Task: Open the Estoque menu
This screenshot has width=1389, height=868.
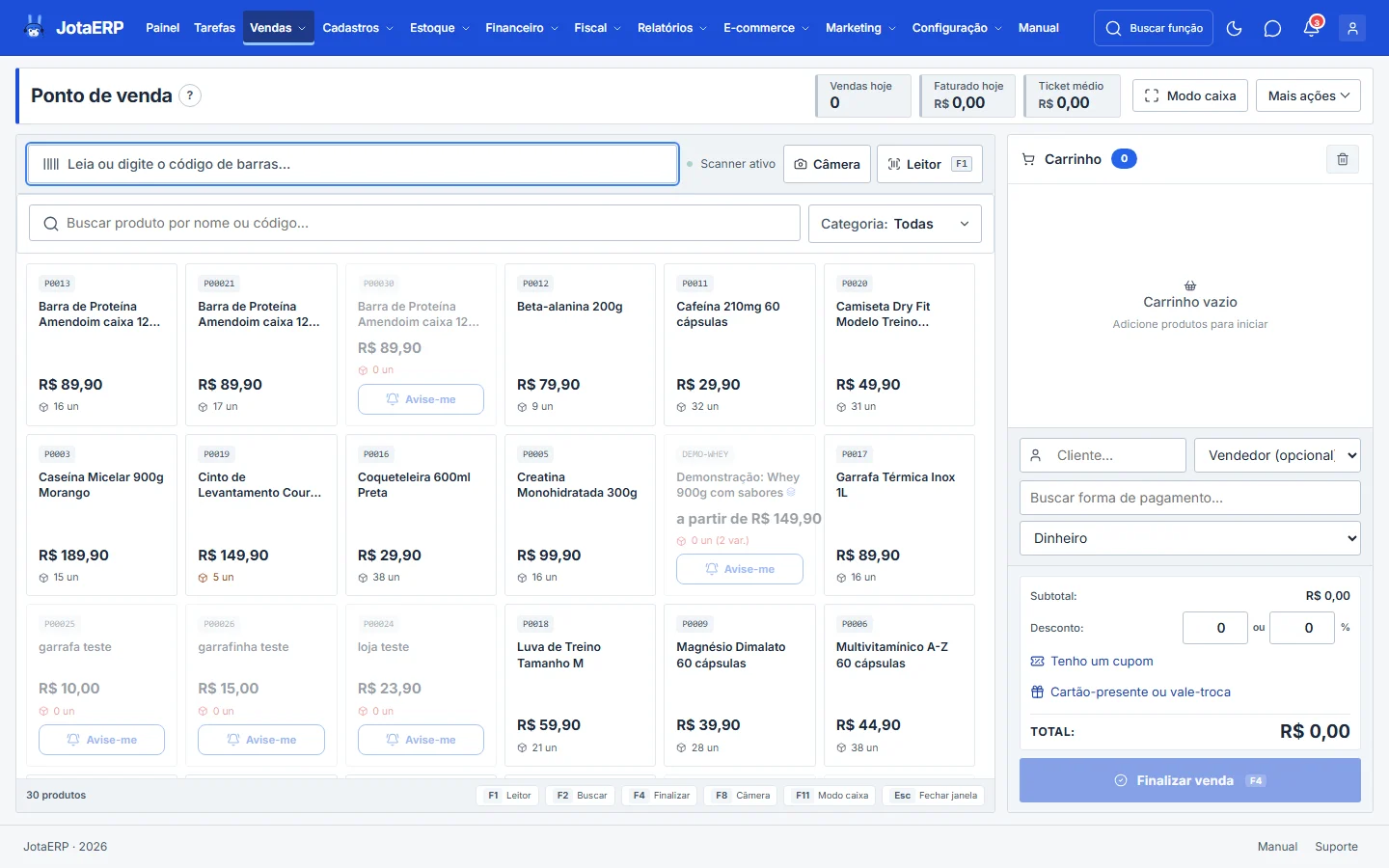Action: 439,28
